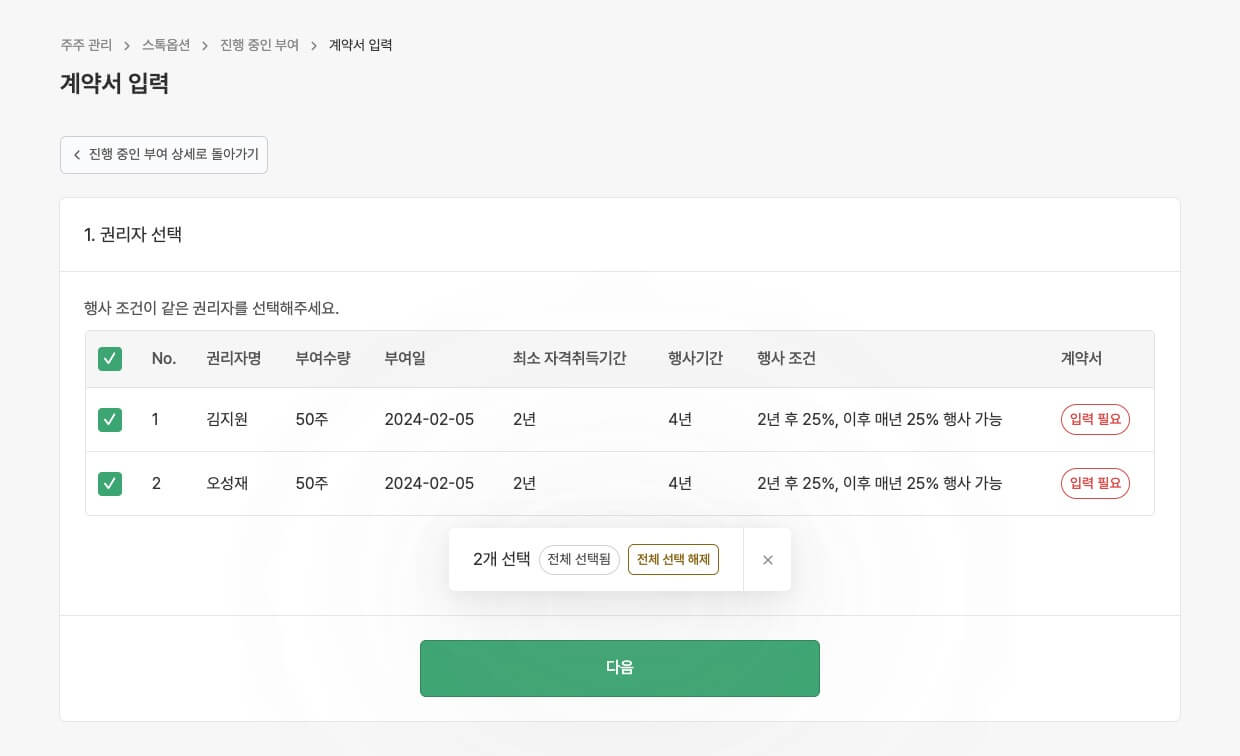Toggle the select-all checkbox in the table header
The image size is (1240, 756).
110,358
